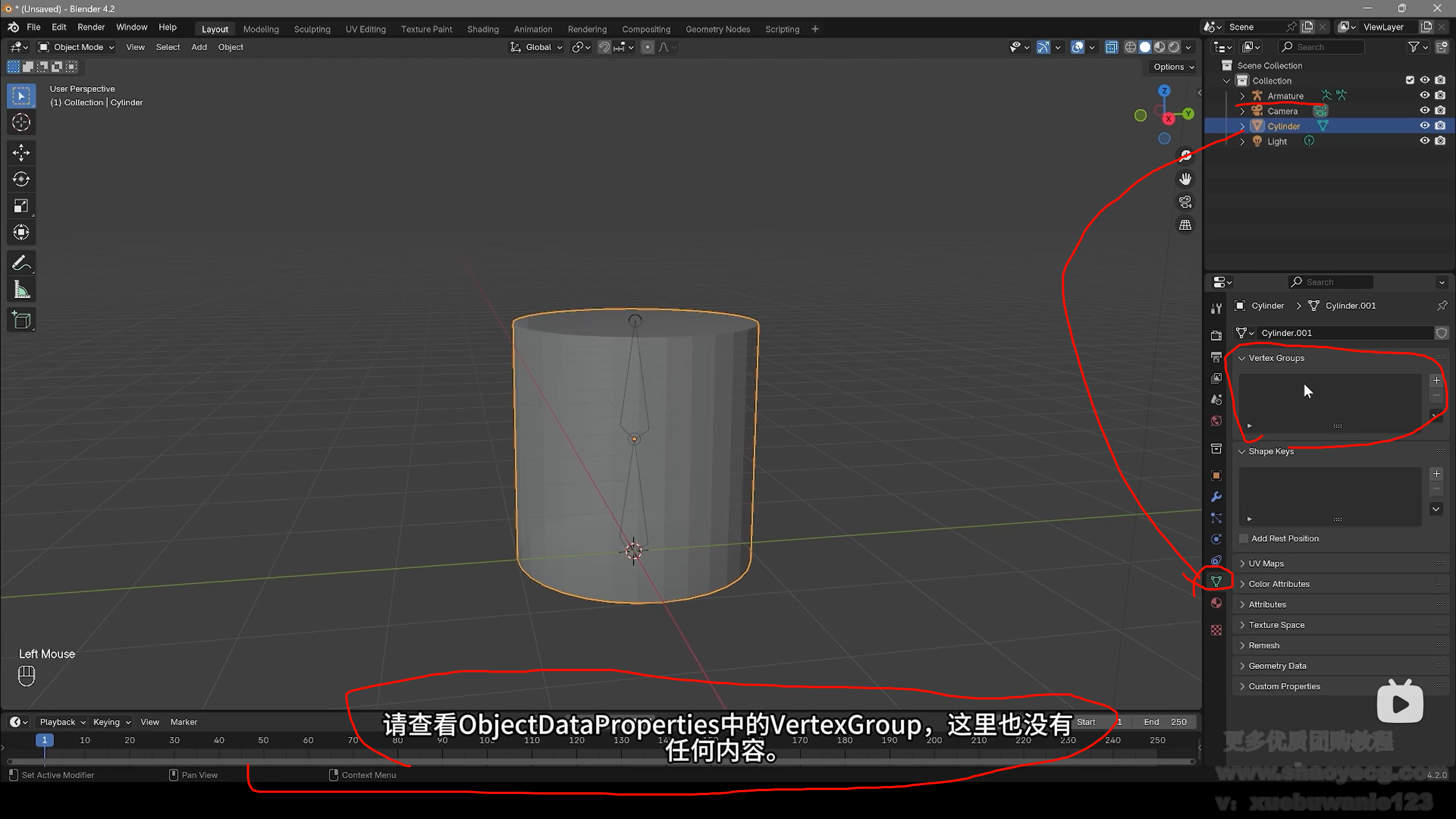Open the viewport Options dropdown
Viewport: 1456px width, 819px height.
pos(1174,67)
